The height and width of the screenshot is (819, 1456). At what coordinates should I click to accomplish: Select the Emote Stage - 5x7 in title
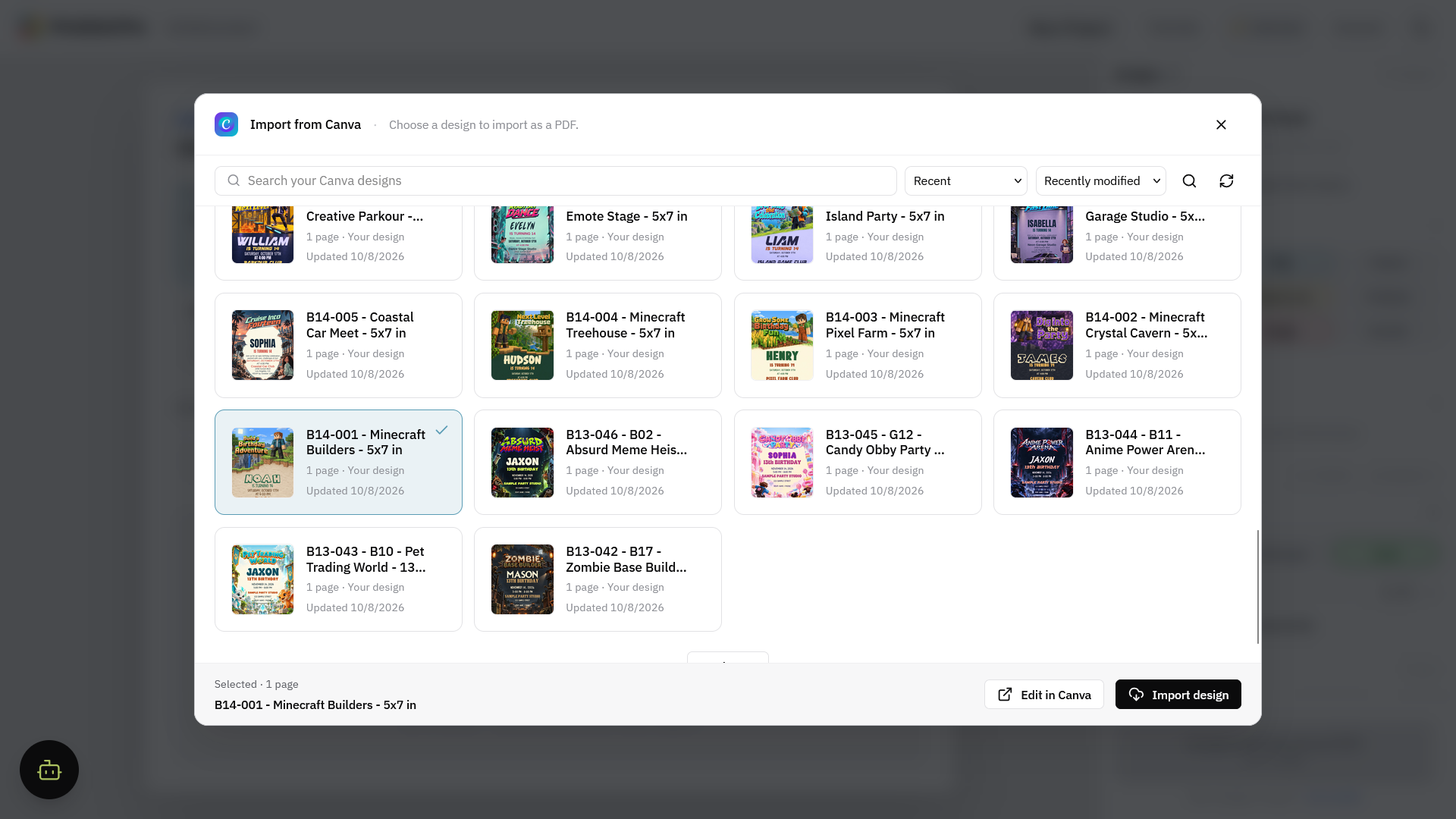click(x=626, y=216)
